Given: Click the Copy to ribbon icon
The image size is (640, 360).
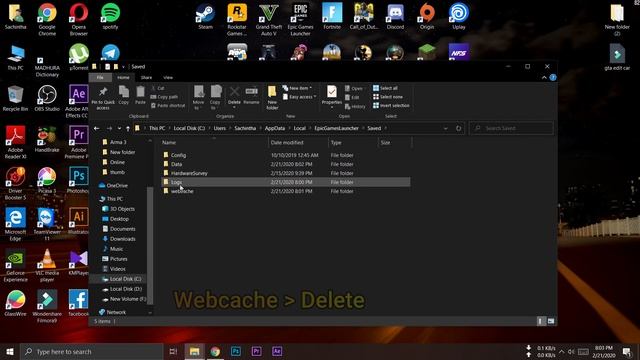Looking at the screenshot, I should [x=216, y=98].
